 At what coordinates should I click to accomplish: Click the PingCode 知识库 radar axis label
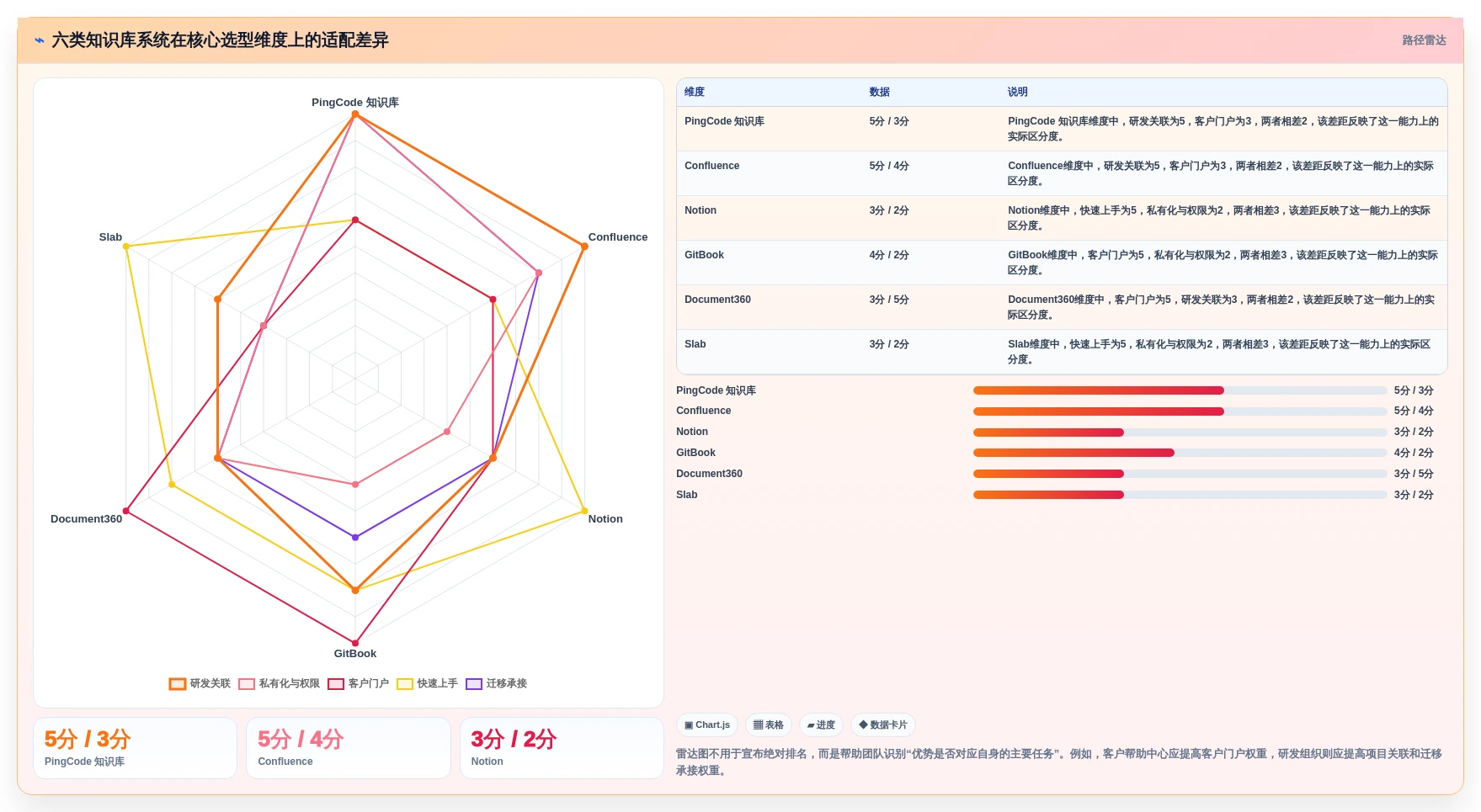click(x=355, y=103)
